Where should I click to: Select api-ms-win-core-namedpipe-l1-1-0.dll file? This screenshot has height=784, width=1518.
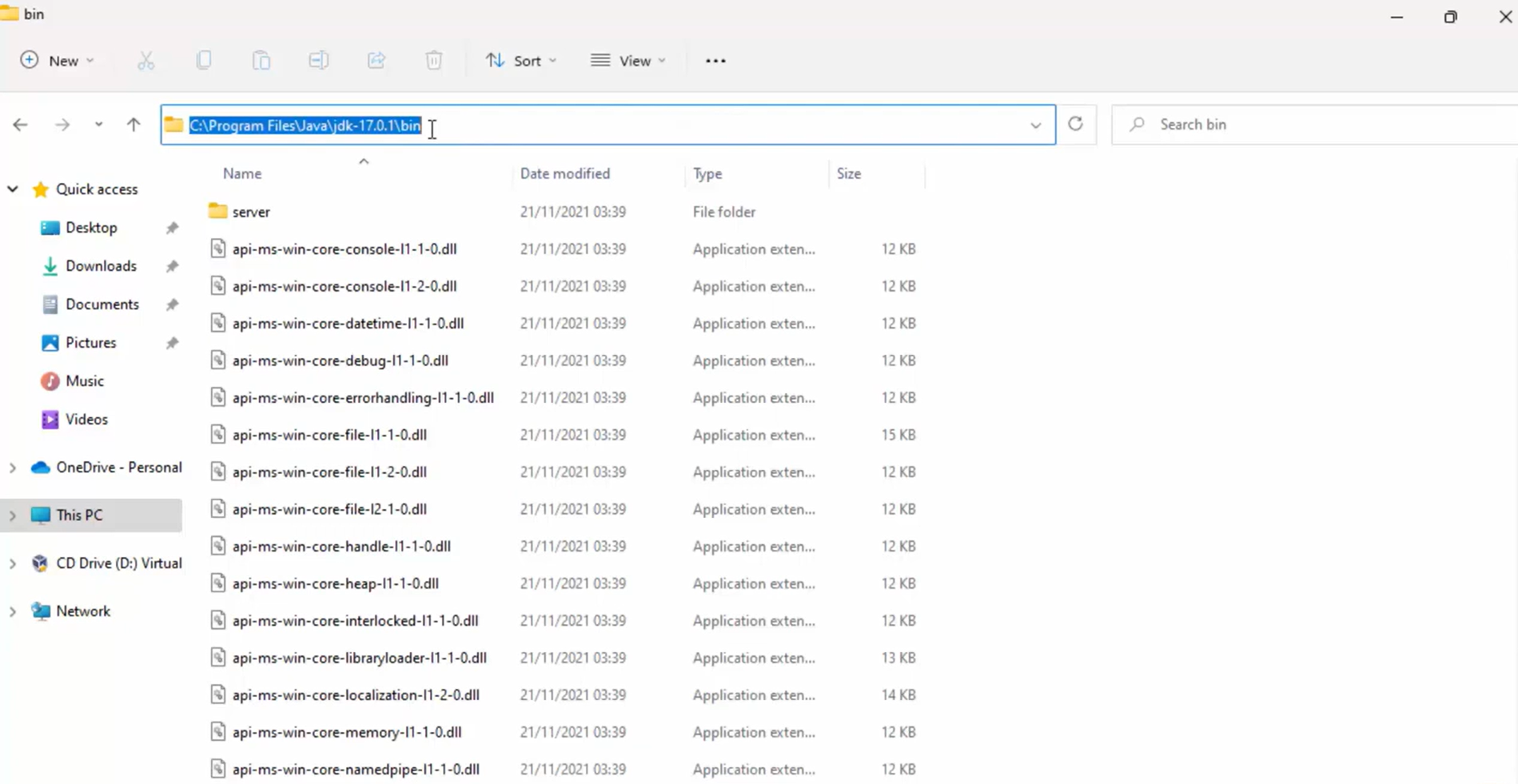point(356,770)
